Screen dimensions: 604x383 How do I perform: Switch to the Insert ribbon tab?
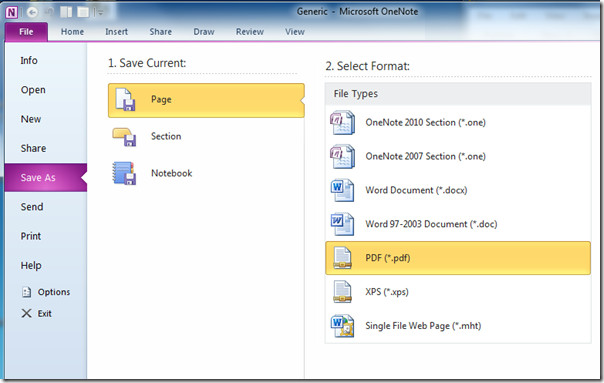tap(116, 32)
